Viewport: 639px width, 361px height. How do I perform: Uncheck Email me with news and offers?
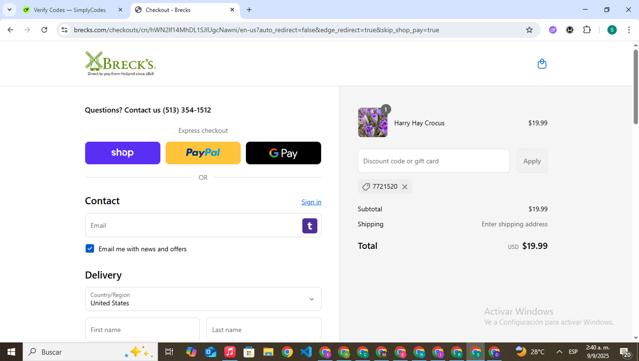(90, 249)
